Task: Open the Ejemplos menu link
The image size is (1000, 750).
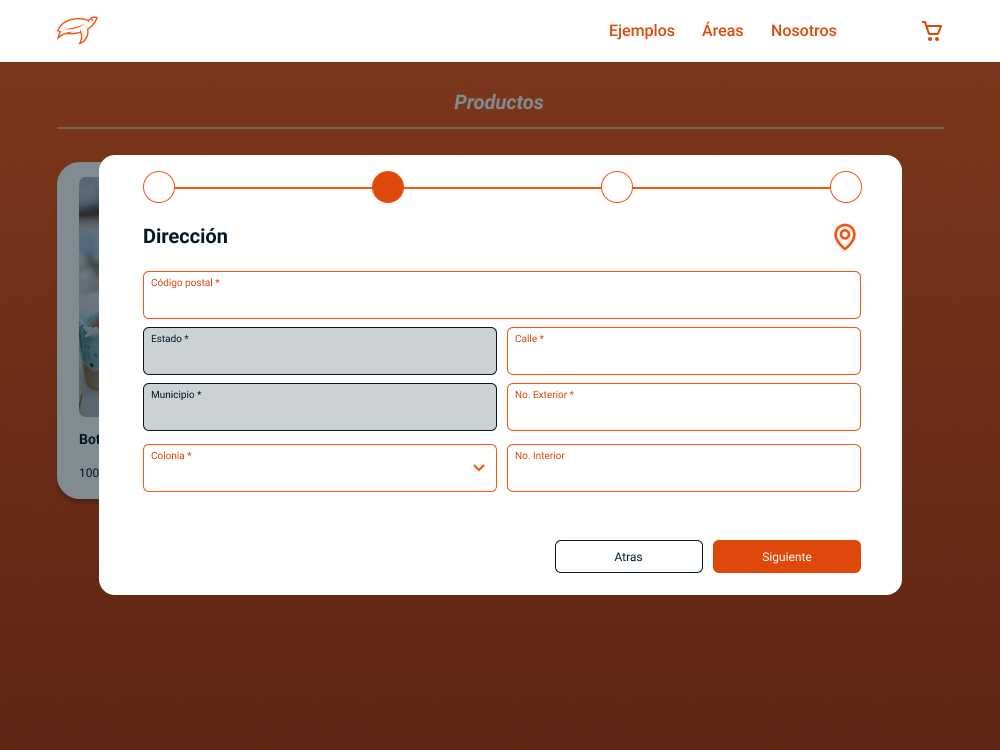Action: pyautogui.click(x=642, y=31)
